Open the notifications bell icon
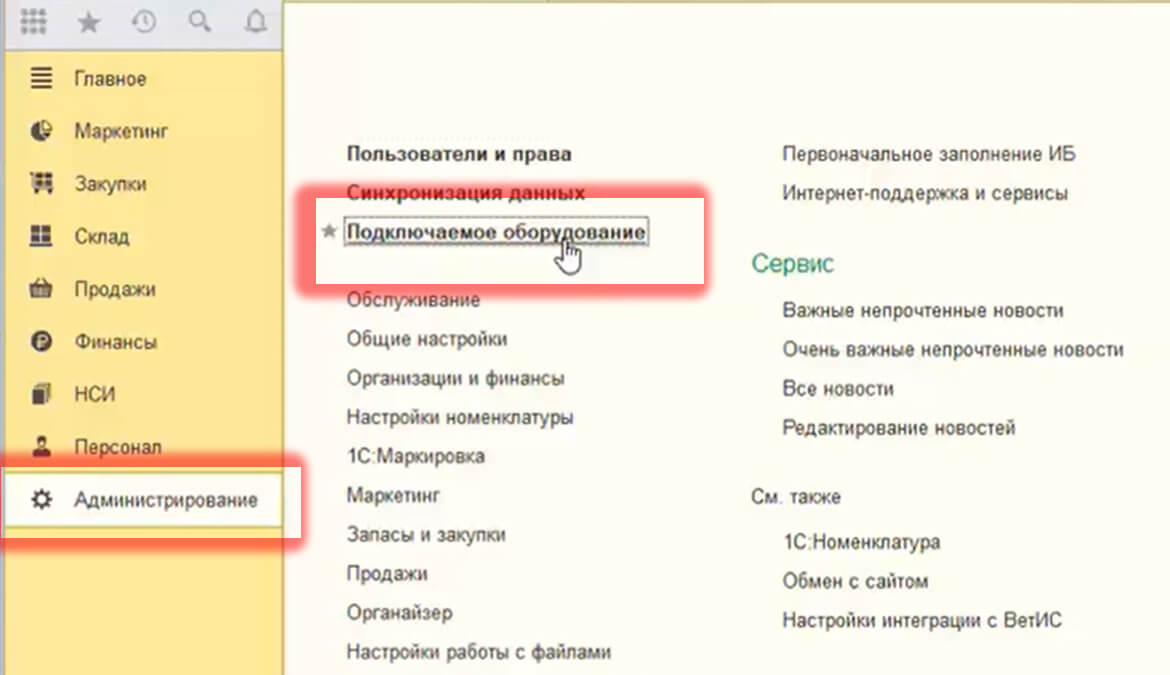The image size is (1170, 675). (256, 22)
